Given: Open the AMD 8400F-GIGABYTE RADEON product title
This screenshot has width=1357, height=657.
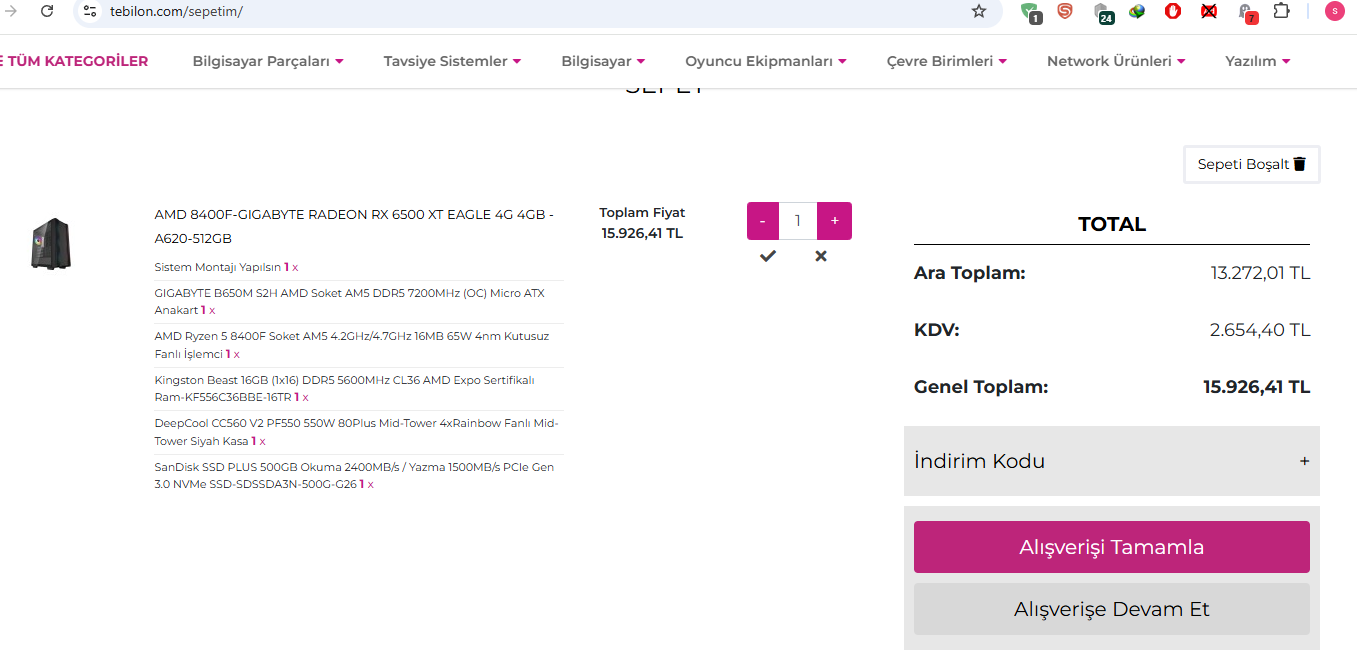Looking at the screenshot, I should point(354,226).
